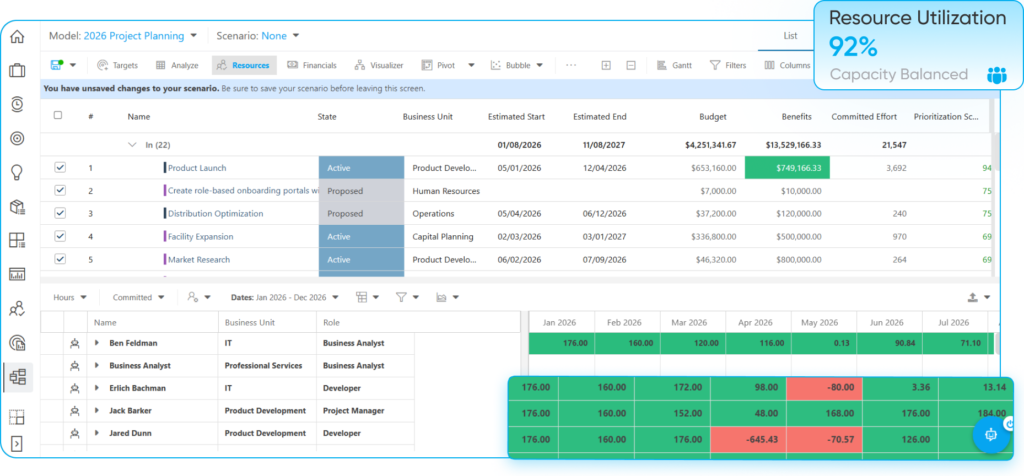The width and height of the screenshot is (1024, 476).
Task: Click the save scenario disk icon
Action: click(x=57, y=65)
